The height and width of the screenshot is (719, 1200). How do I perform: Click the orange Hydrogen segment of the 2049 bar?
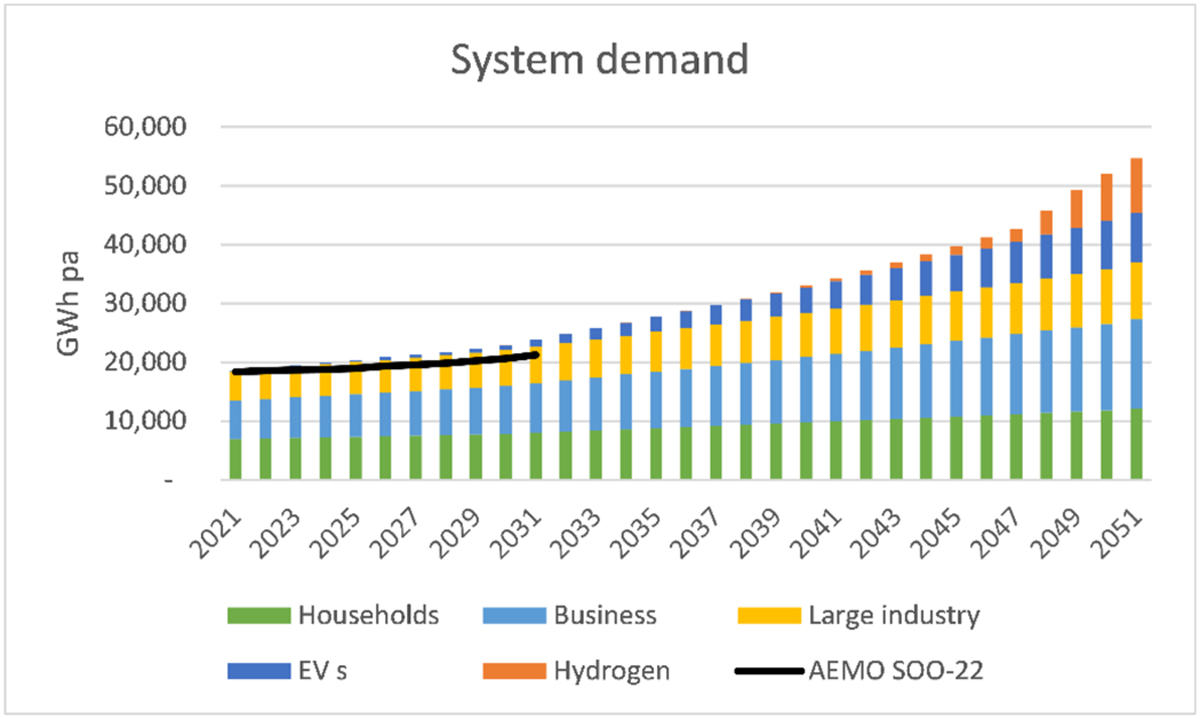(x=1076, y=209)
